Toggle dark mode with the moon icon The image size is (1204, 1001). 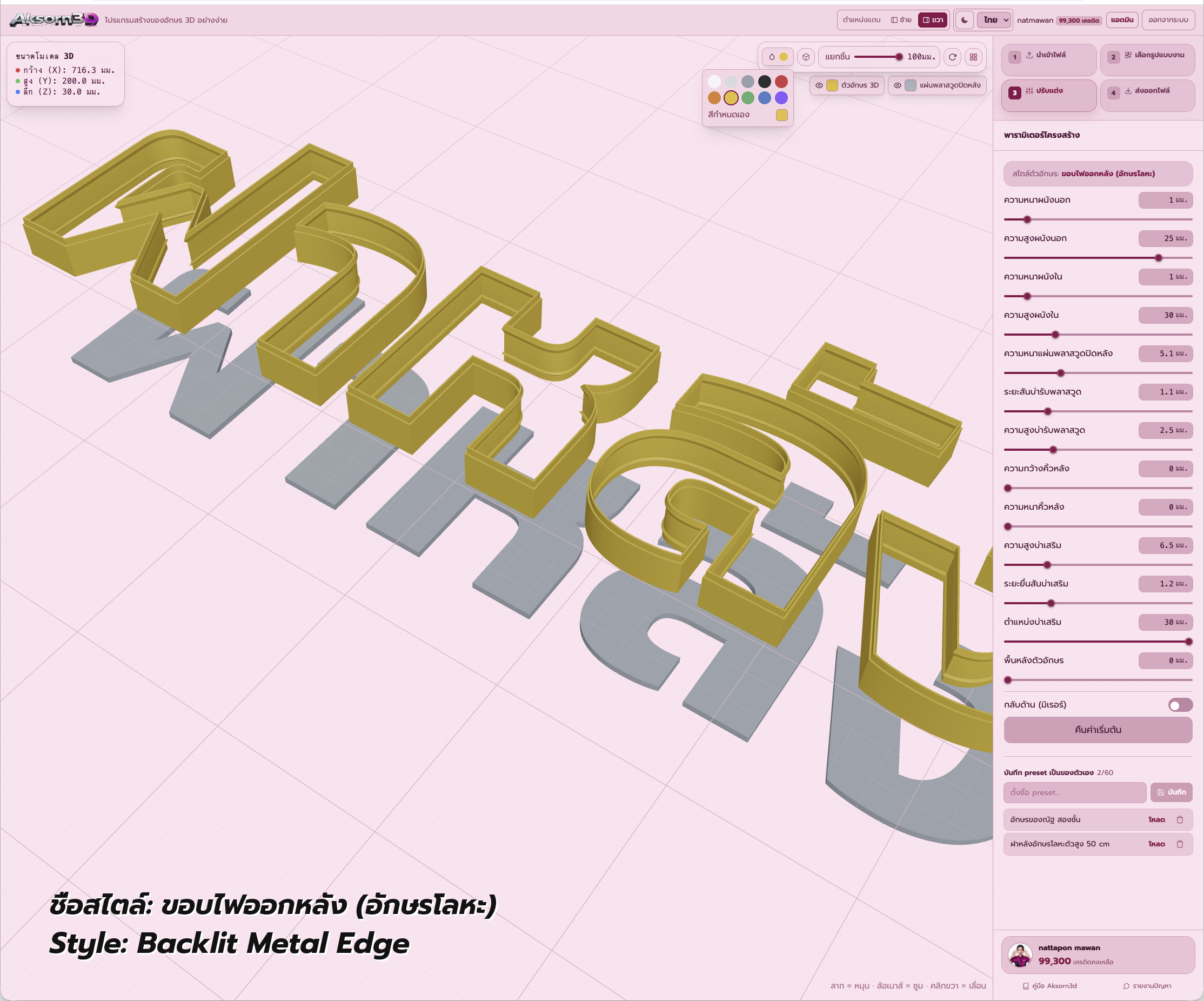coord(965,20)
